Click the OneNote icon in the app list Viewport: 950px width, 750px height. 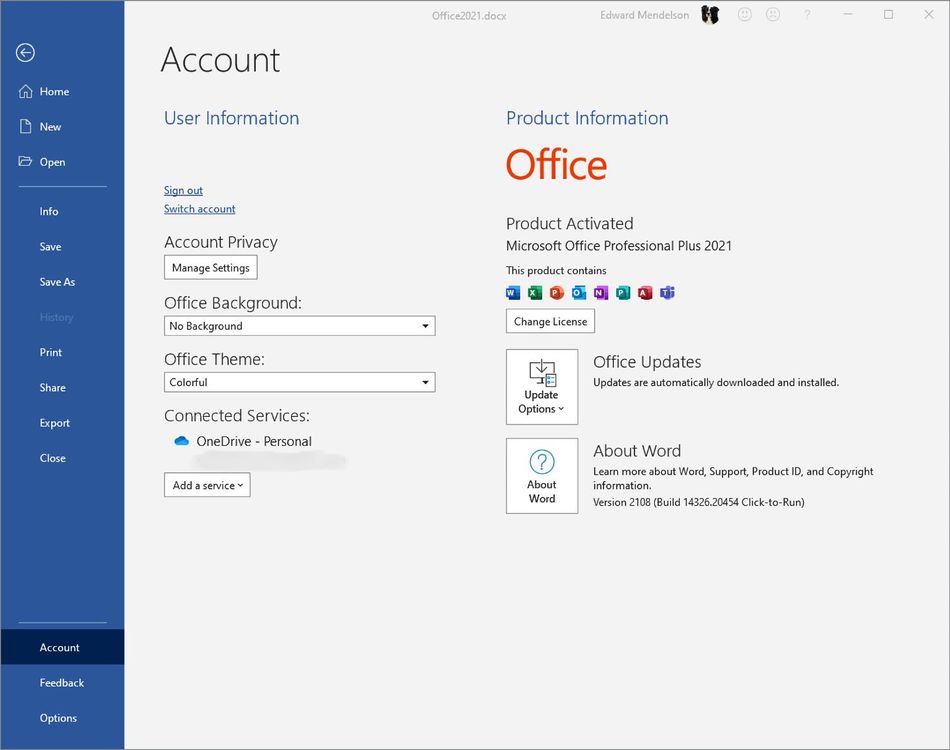pyautogui.click(x=601, y=292)
